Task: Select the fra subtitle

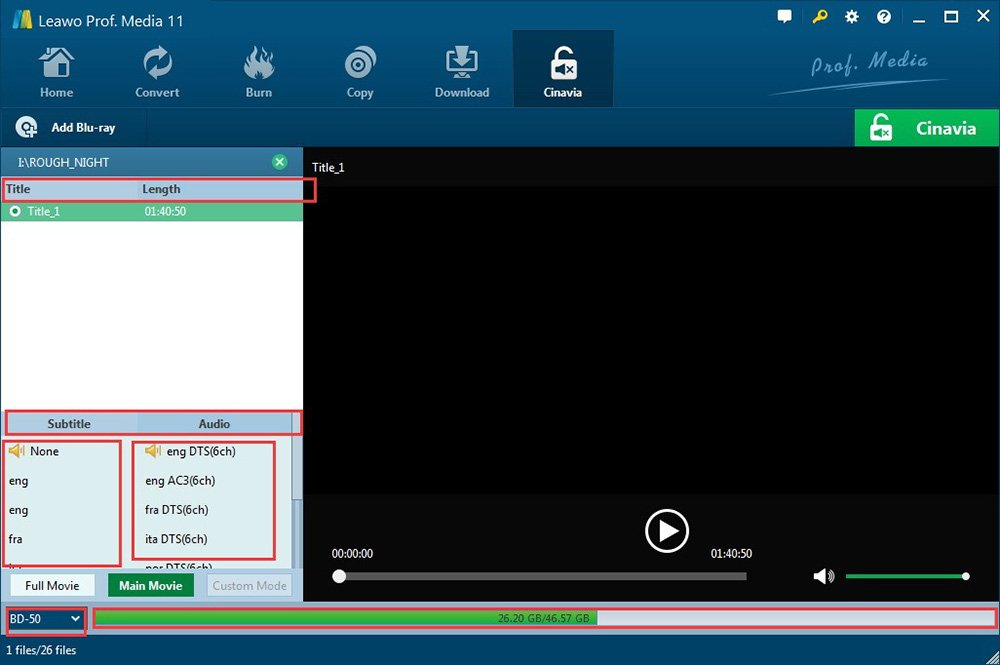Action: point(15,539)
